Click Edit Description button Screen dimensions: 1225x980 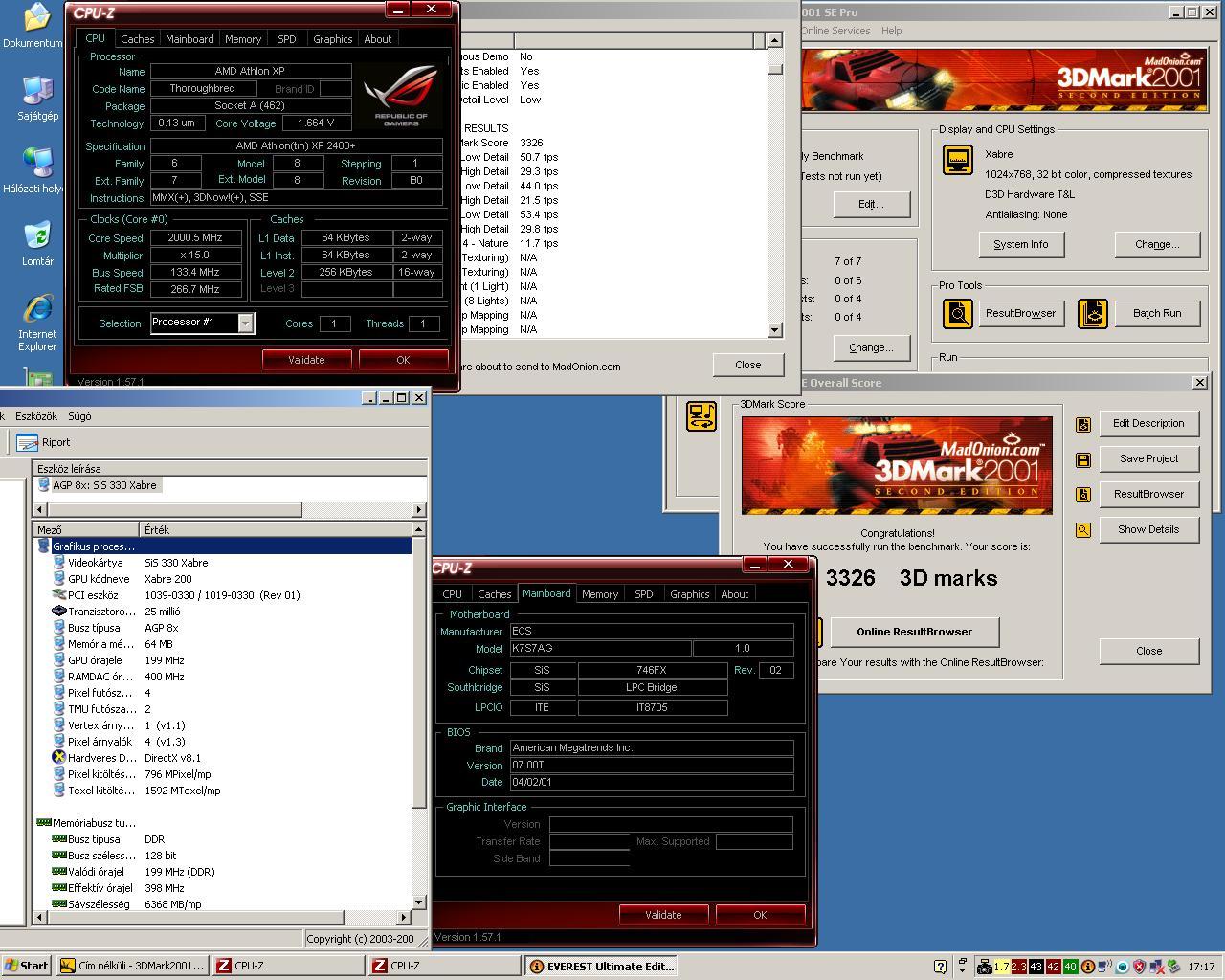point(1148,423)
